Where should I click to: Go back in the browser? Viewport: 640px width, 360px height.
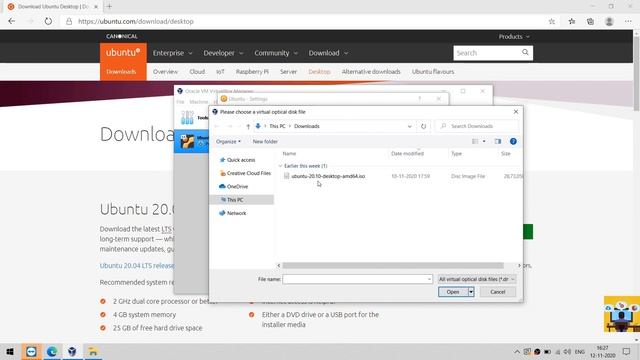tap(11, 21)
